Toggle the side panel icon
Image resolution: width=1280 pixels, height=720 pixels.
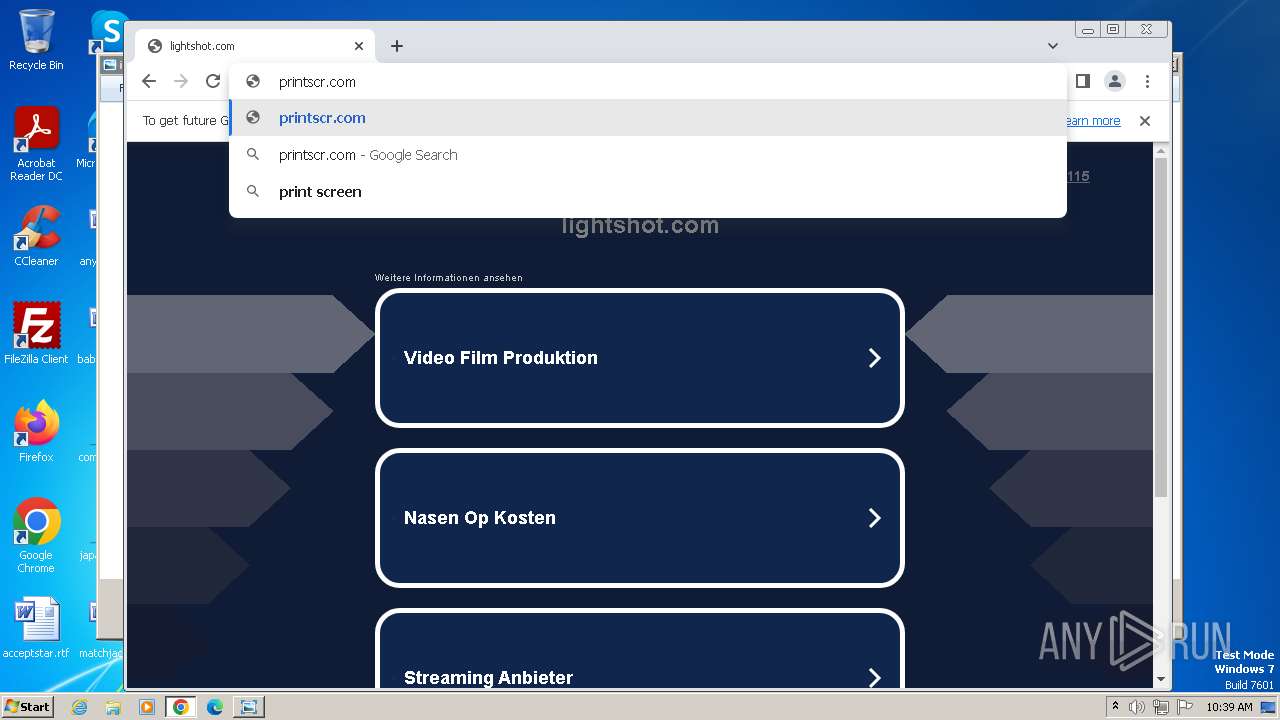(x=1082, y=81)
